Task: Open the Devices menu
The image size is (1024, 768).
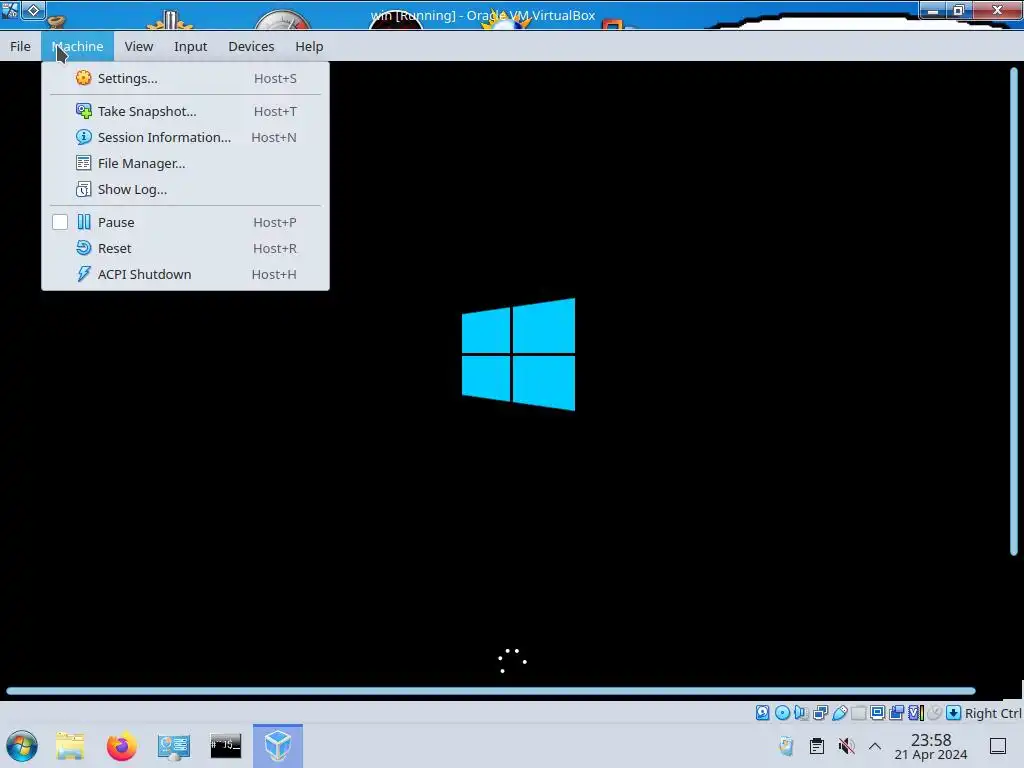Action: (251, 46)
